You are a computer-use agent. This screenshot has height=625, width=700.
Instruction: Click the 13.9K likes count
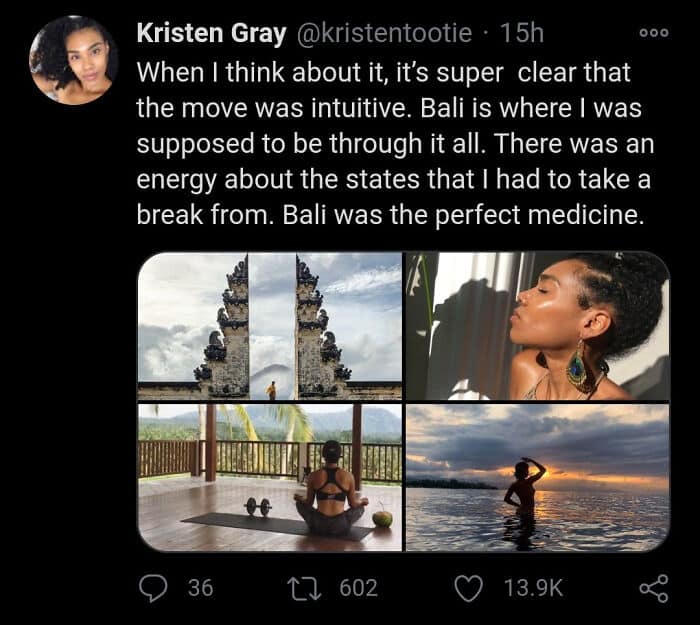click(x=533, y=588)
